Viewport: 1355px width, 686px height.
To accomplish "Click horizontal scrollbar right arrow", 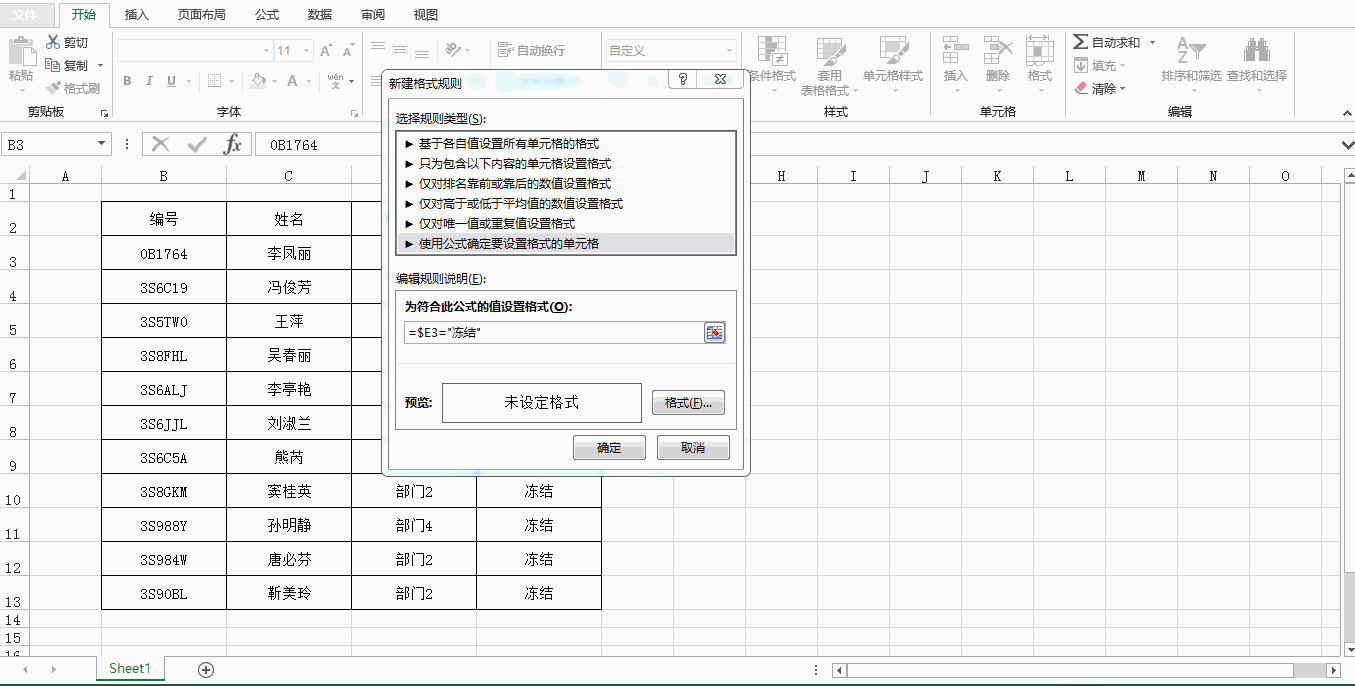I will (x=1334, y=670).
